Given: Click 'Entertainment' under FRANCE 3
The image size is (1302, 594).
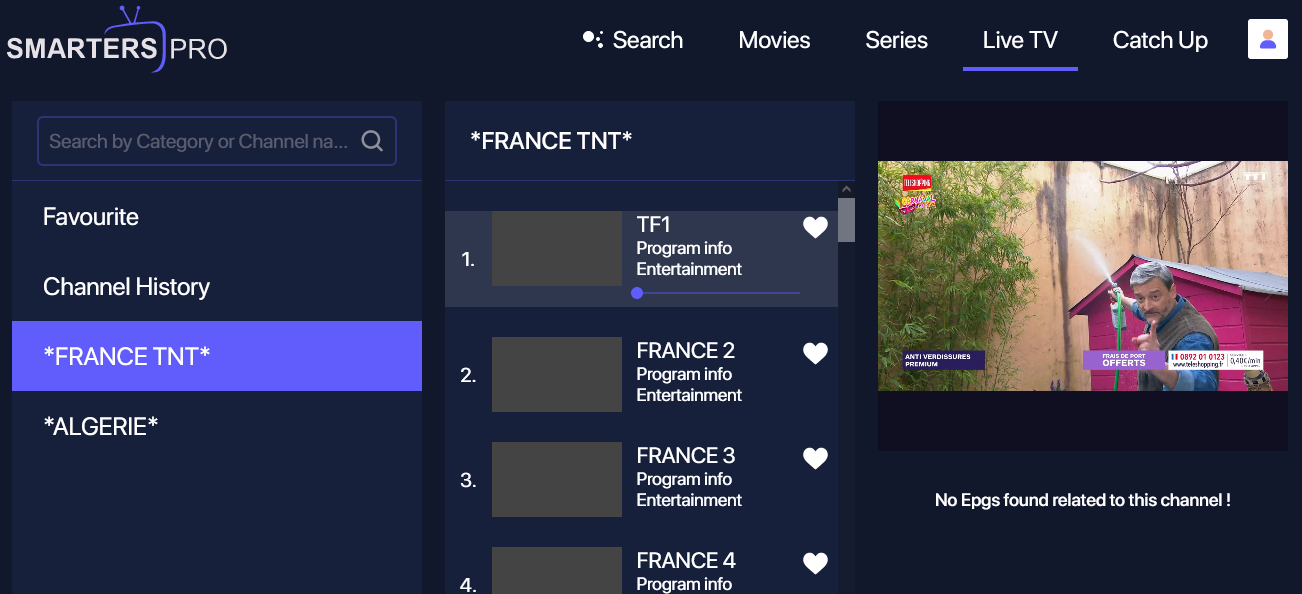Looking at the screenshot, I should tap(689, 500).
